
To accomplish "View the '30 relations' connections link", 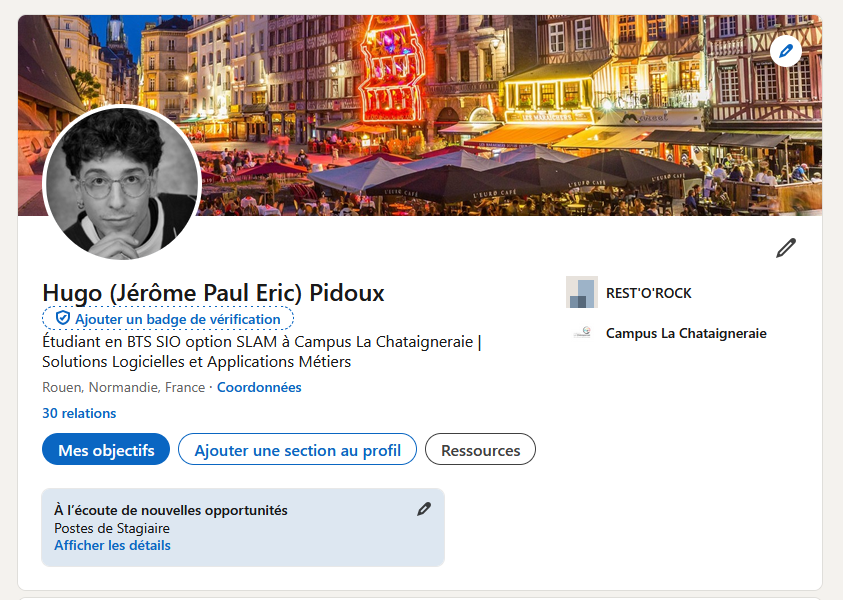I will click(79, 413).
